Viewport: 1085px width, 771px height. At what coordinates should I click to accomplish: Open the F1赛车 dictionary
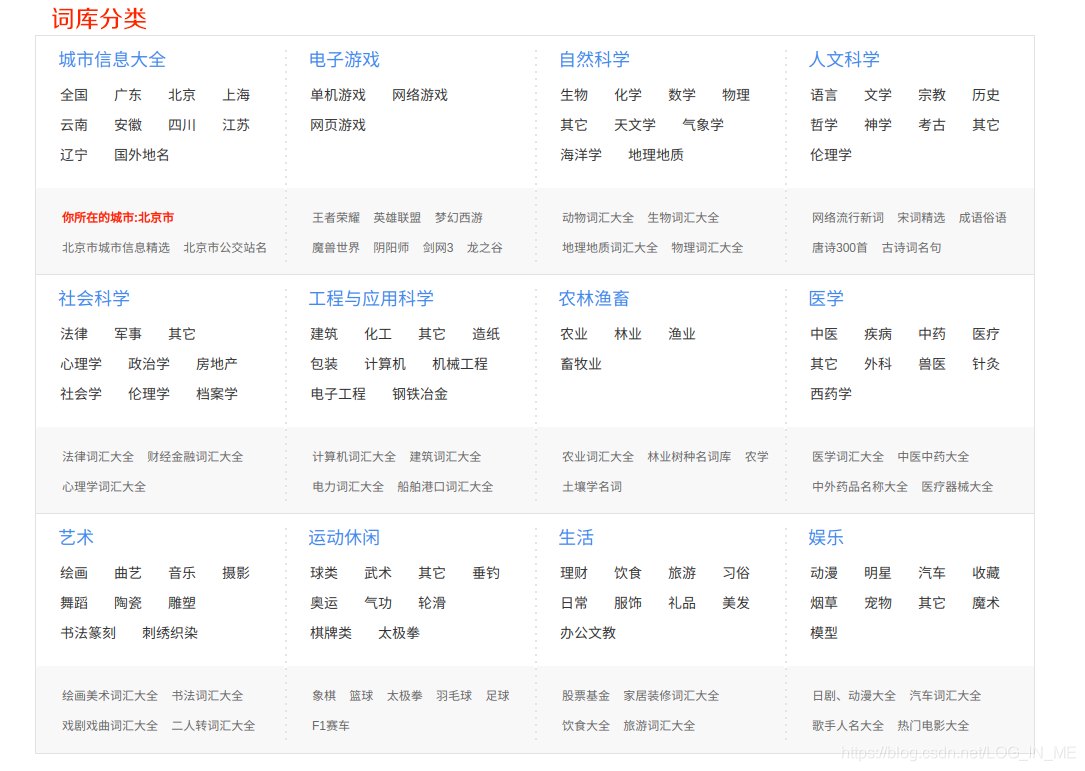tap(331, 726)
